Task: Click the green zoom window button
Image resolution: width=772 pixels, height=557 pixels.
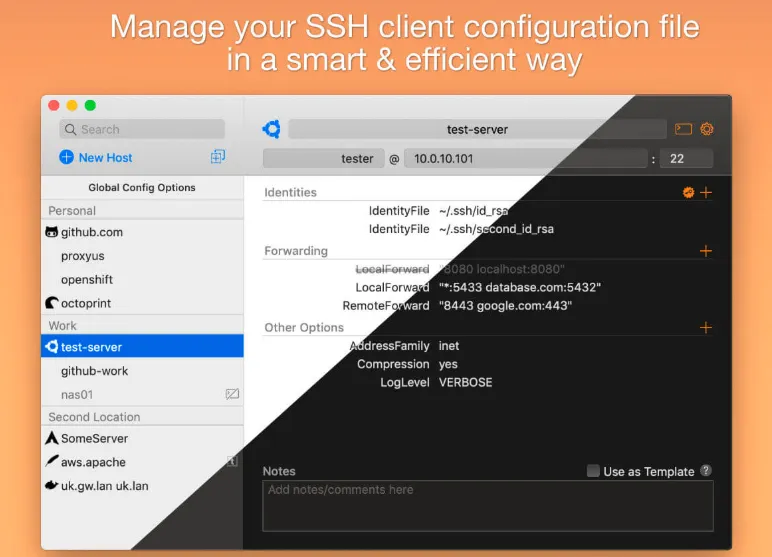Action: 90,105
